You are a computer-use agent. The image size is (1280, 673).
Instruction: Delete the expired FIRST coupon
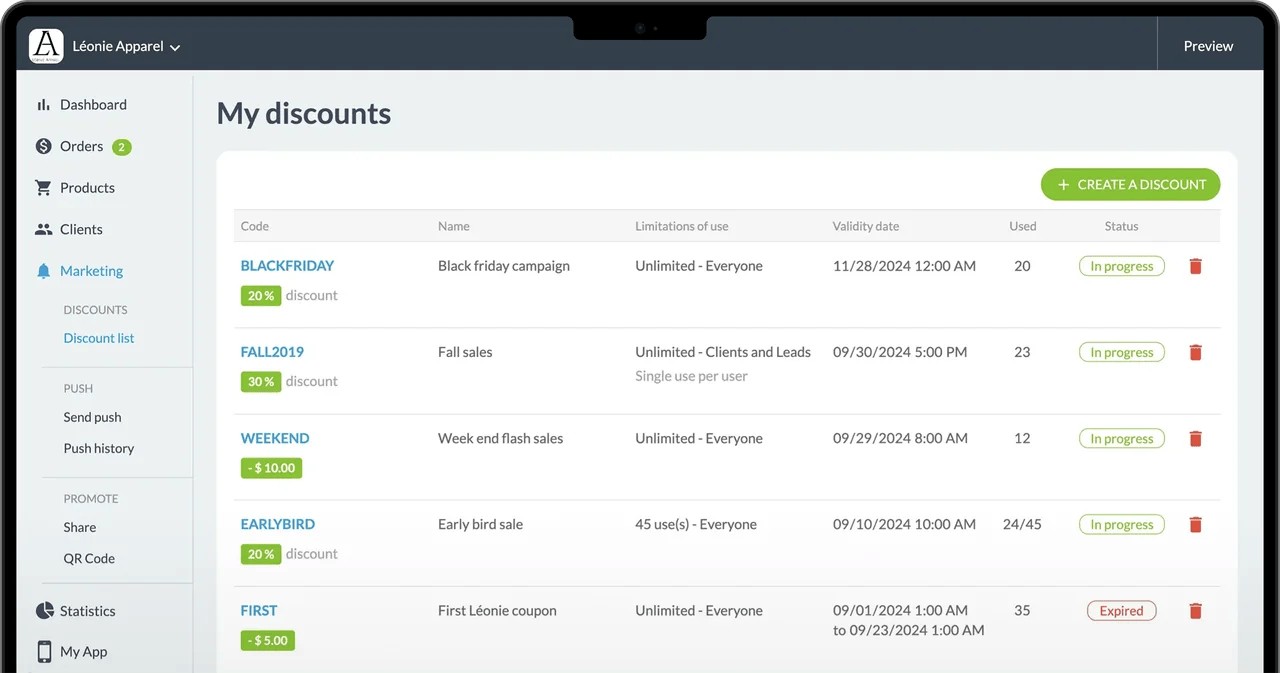(1195, 611)
